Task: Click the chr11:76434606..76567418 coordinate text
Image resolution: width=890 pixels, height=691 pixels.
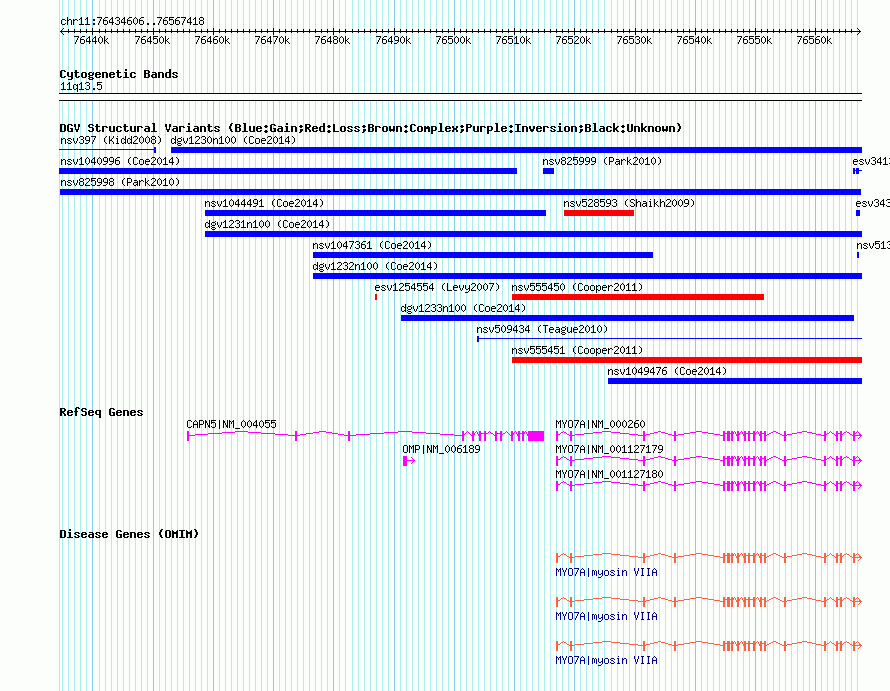Action: point(132,21)
